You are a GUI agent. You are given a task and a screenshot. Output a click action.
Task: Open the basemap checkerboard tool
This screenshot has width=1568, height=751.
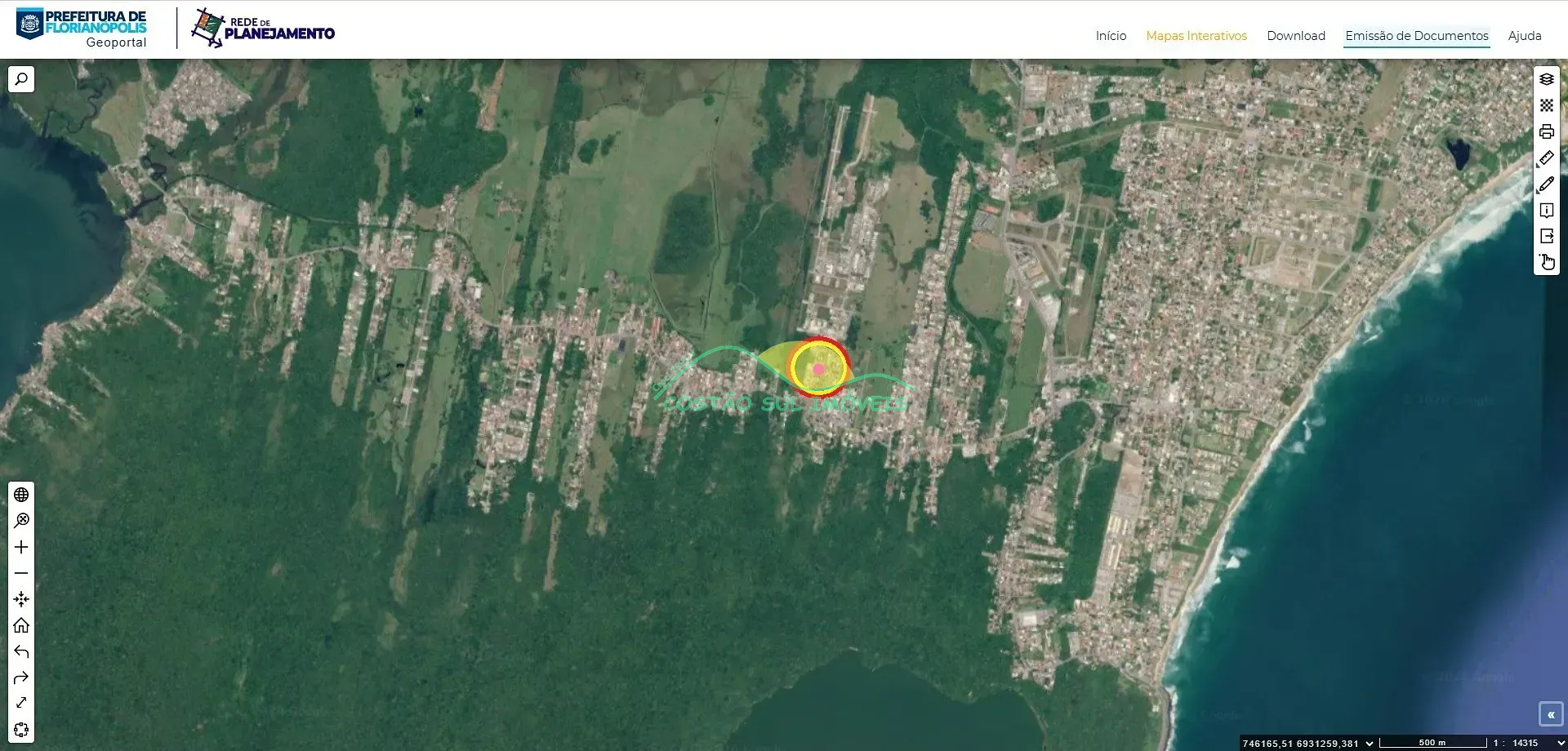click(x=1547, y=105)
